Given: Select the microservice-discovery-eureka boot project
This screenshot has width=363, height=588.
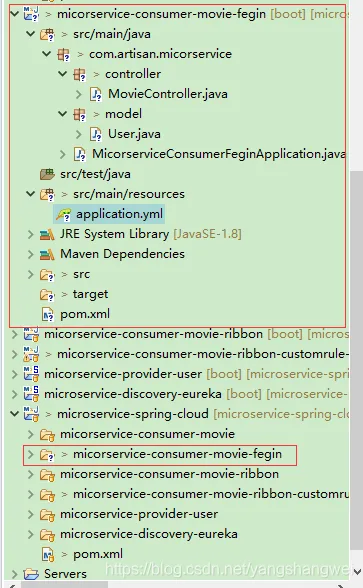Looking at the screenshot, I should tap(133, 394).
